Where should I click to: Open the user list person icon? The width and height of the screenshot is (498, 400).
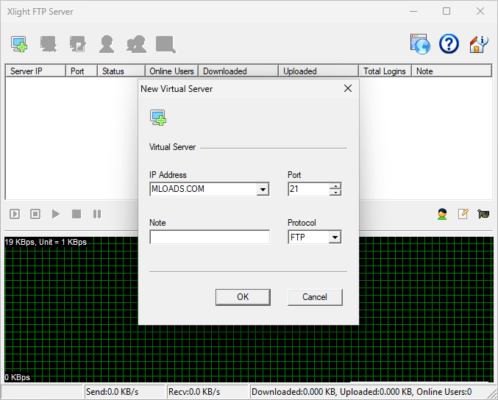coord(442,214)
